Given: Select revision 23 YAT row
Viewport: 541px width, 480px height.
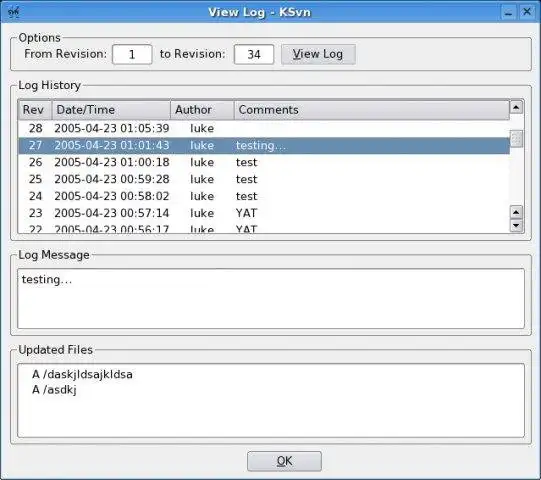Looking at the screenshot, I should coord(264,213).
